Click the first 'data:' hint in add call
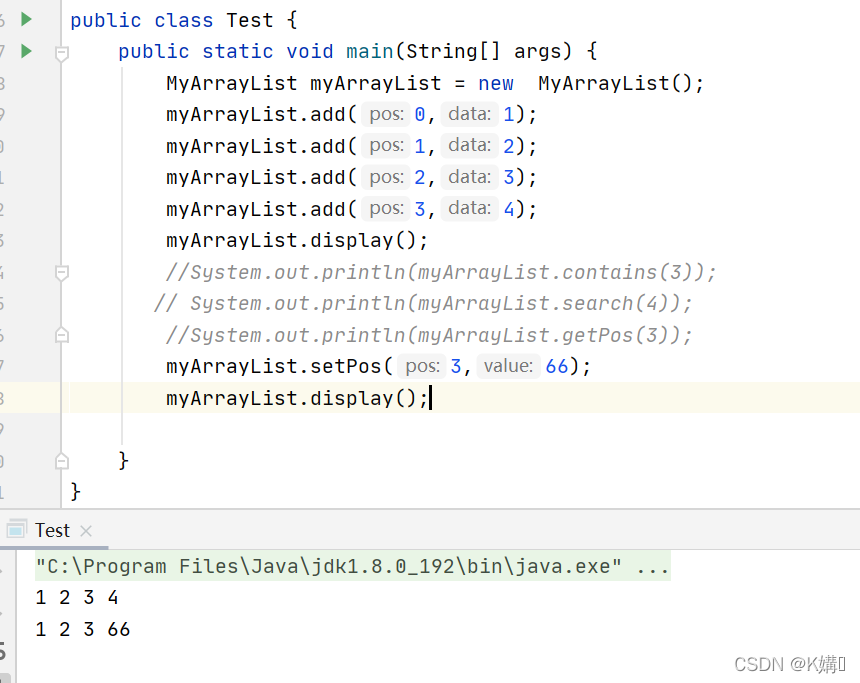860x683 pixels. pyautogui.click(x=469, y=114)
